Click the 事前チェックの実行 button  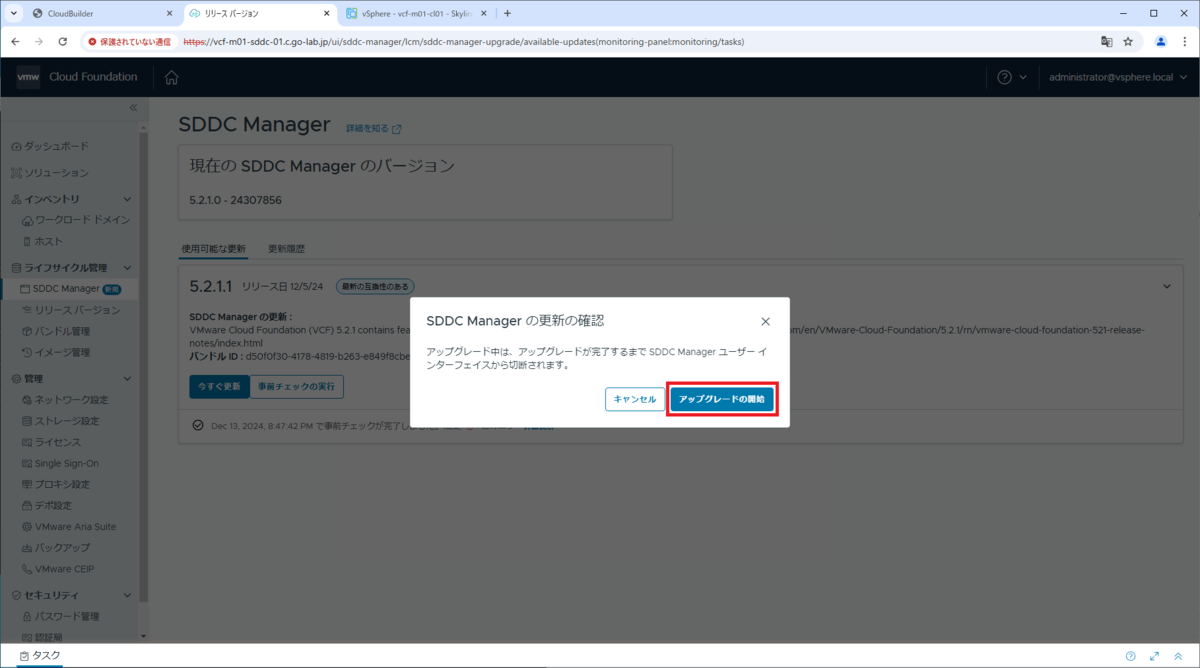pos(295,386)
